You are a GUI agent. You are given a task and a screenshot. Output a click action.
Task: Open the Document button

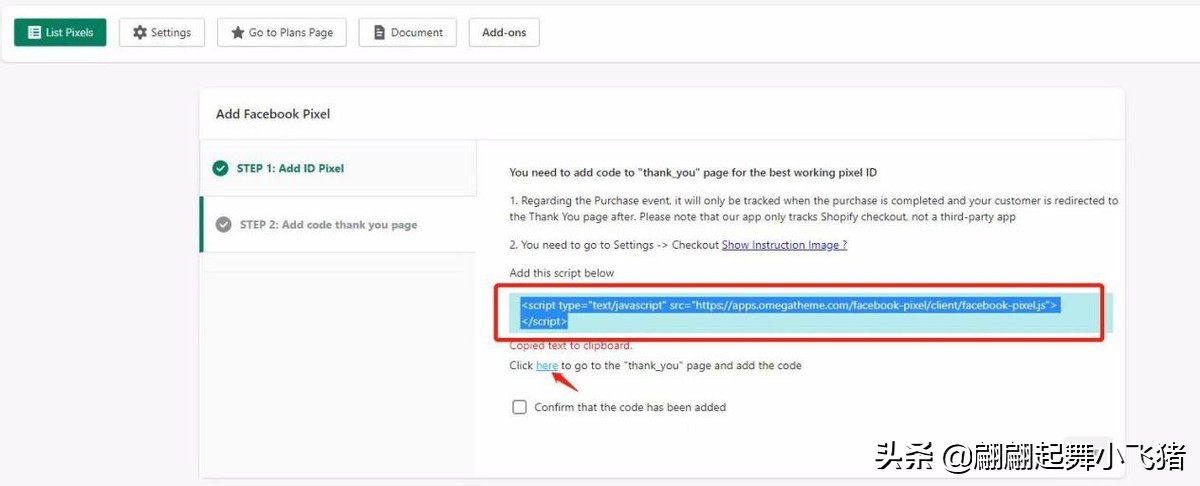408,32
